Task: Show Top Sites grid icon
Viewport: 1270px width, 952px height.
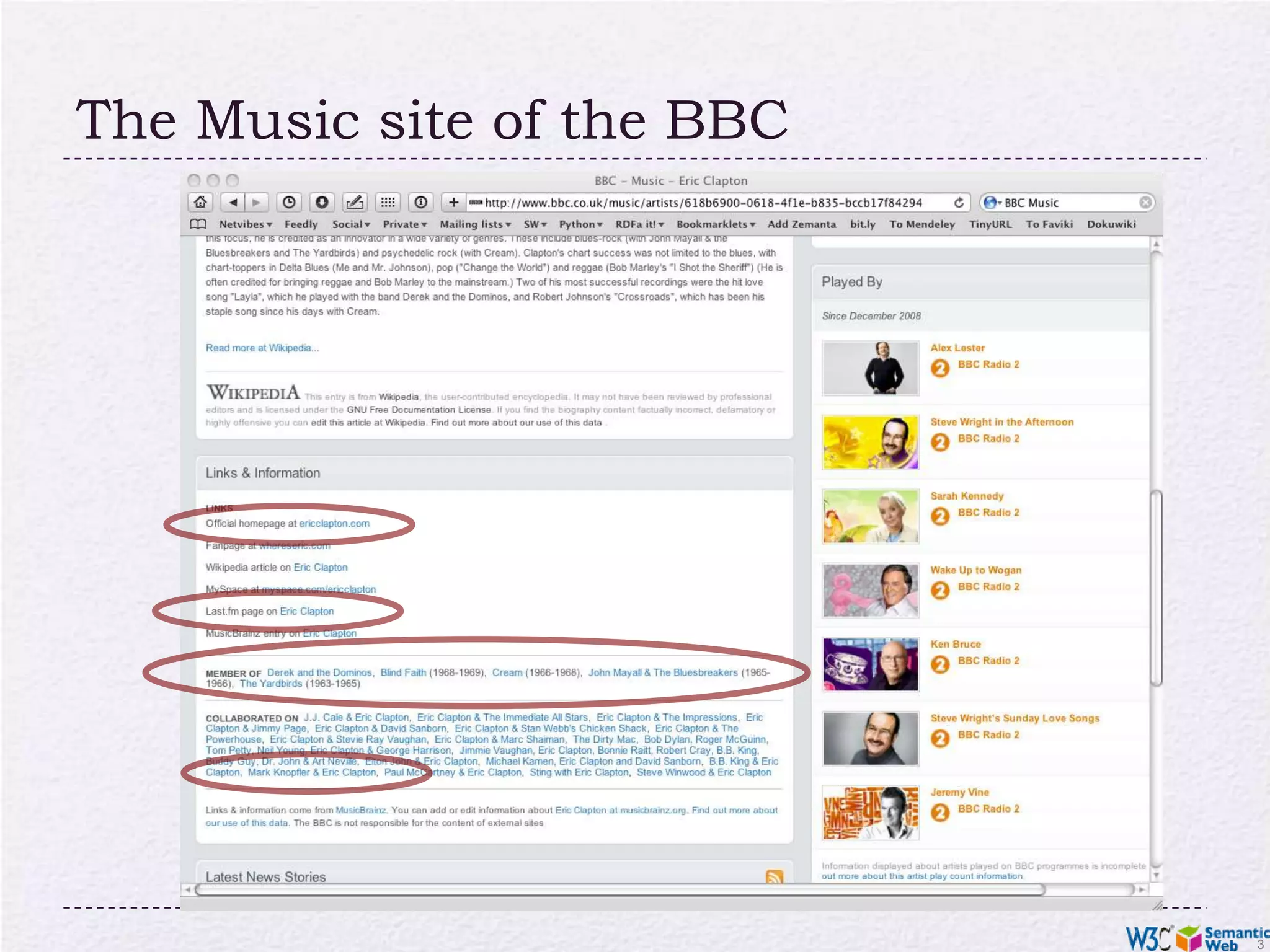Action: pyautogui.click(x=388, y=202)
